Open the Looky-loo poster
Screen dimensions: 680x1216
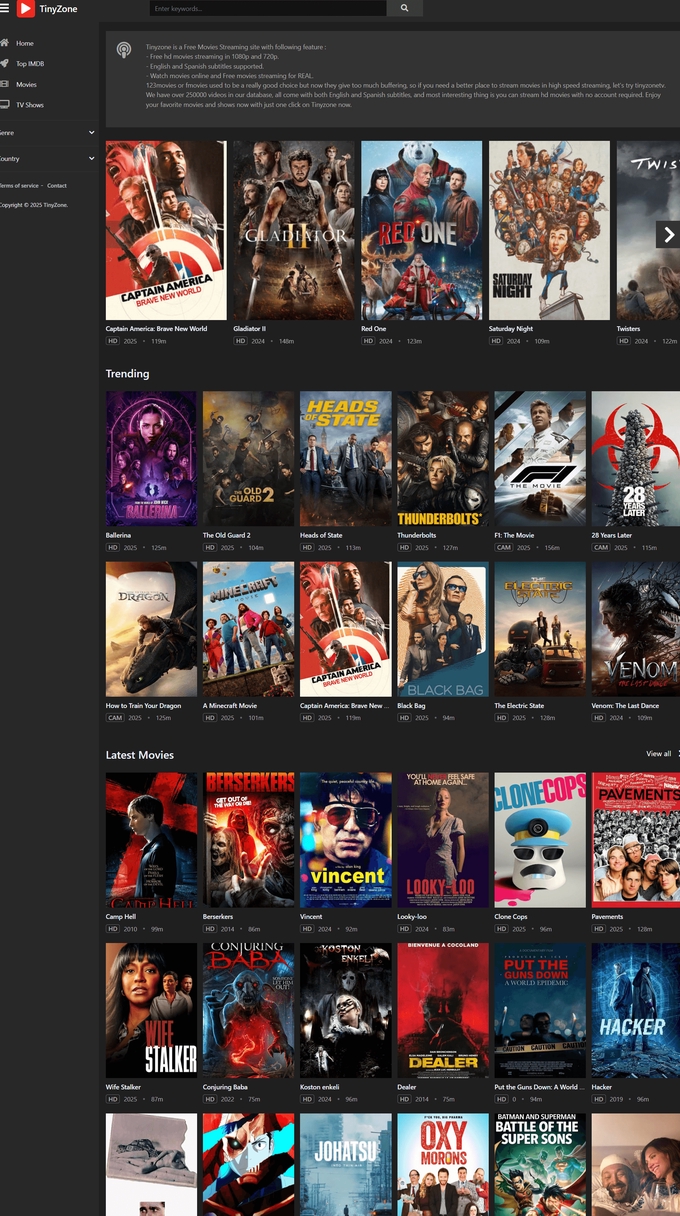pyautogui.click(x=442, y=840)
